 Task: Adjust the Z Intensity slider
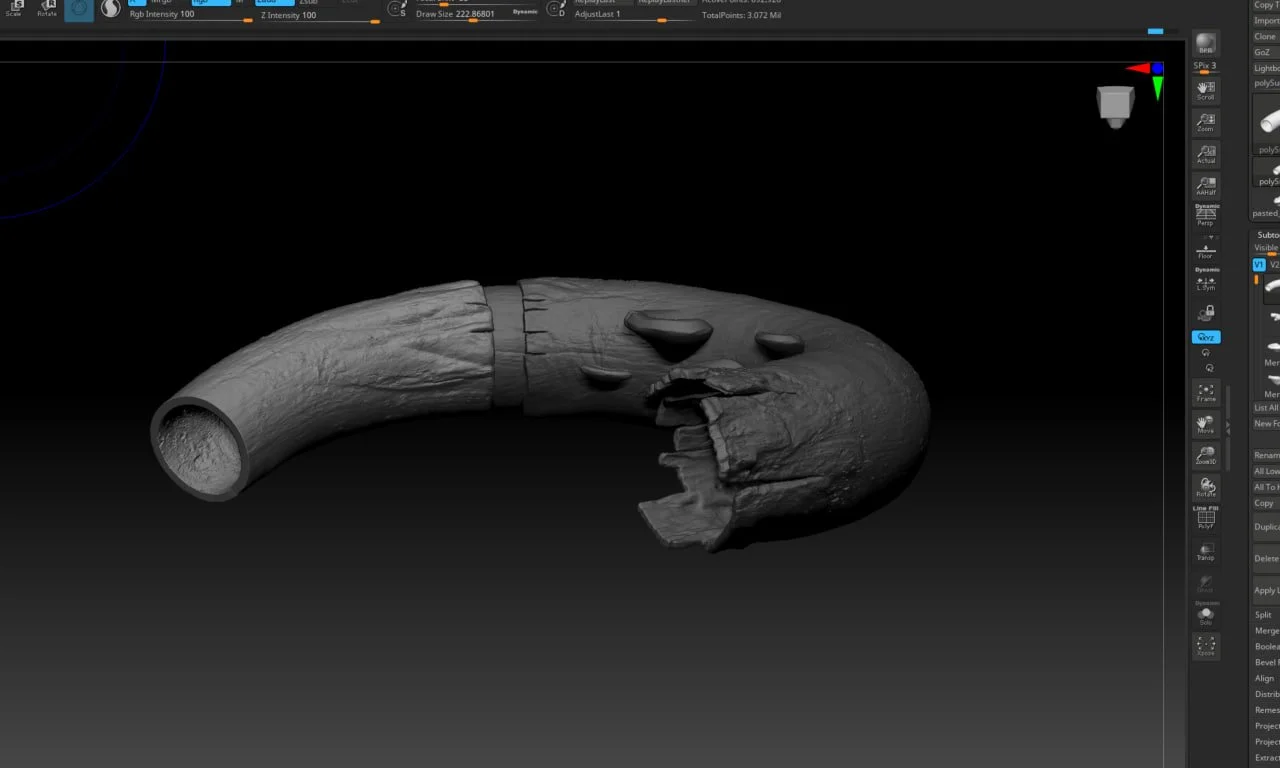coord(320,15)
